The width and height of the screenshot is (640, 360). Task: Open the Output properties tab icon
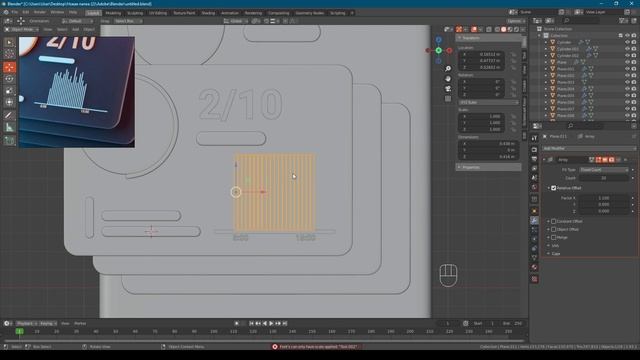coord(534,159)
